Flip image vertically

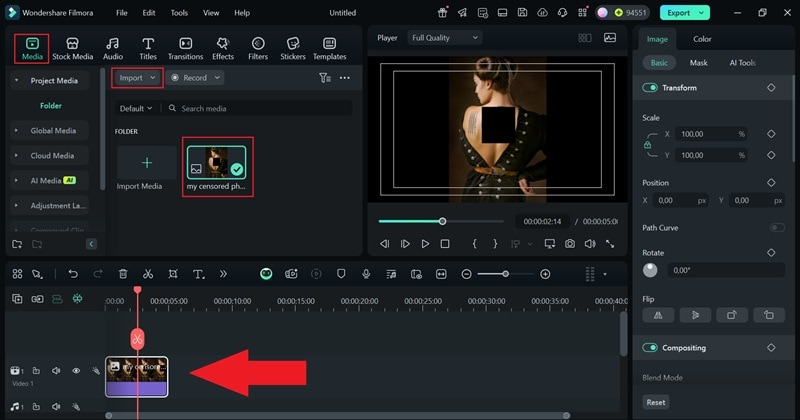pyautogui.click(x=695, y=315)
